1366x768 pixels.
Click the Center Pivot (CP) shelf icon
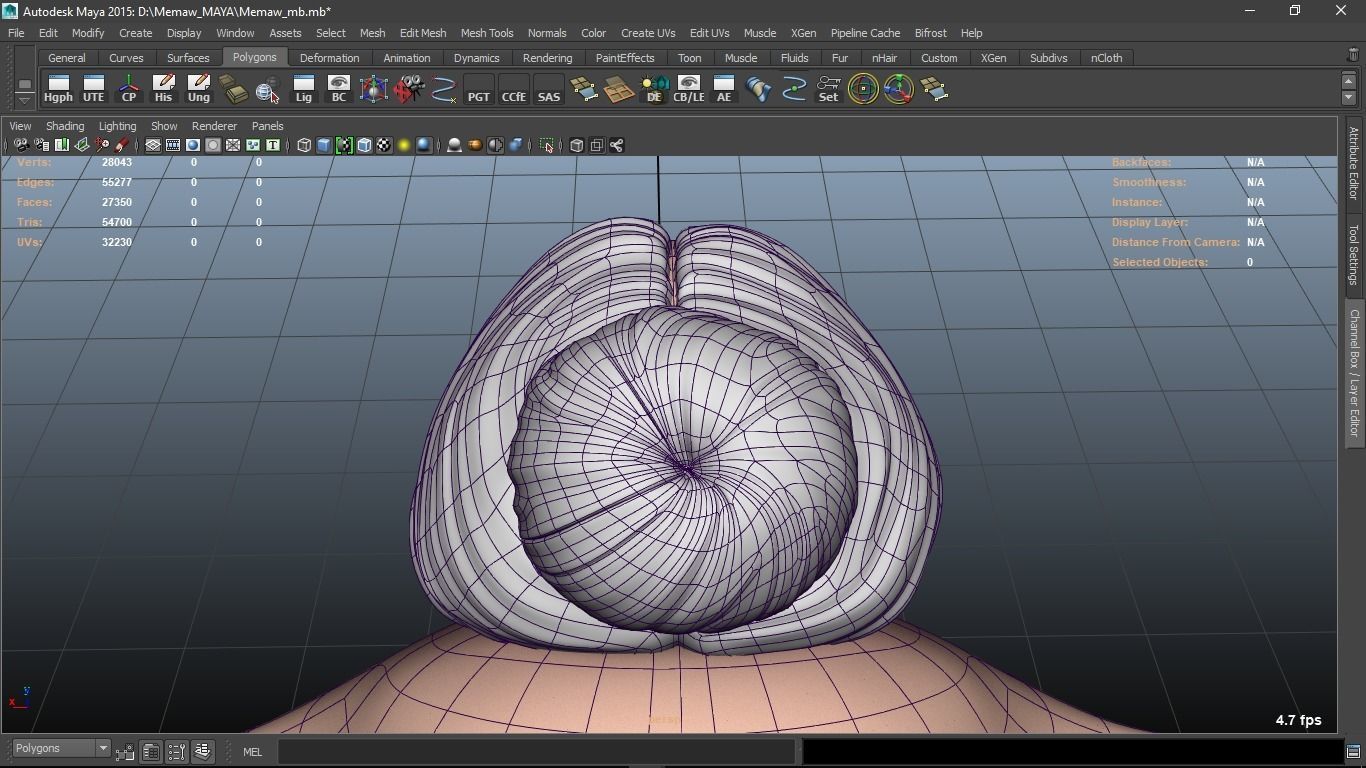[129, 89]
